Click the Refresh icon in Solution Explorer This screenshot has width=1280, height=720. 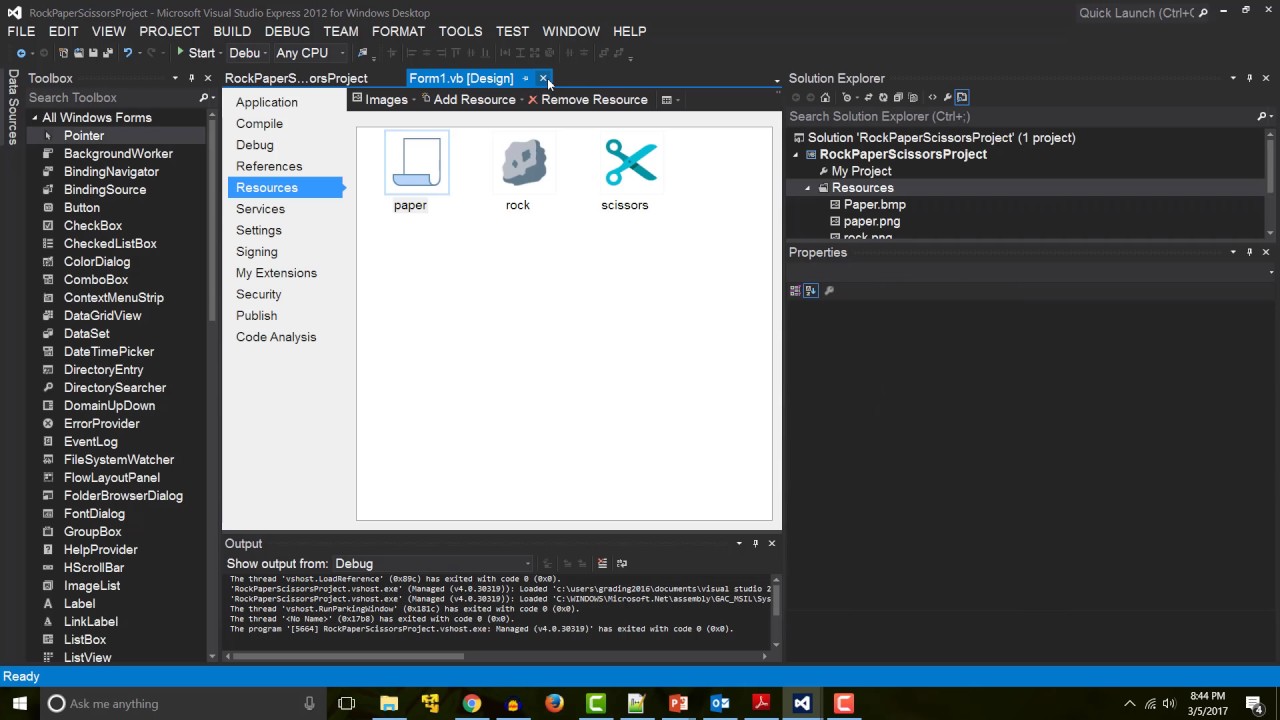point(883,97)
